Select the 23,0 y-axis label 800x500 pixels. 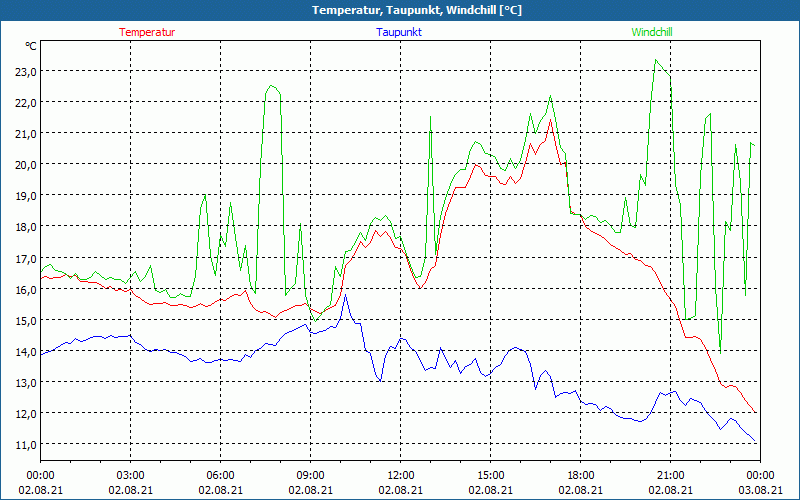(x=24, y=72)
